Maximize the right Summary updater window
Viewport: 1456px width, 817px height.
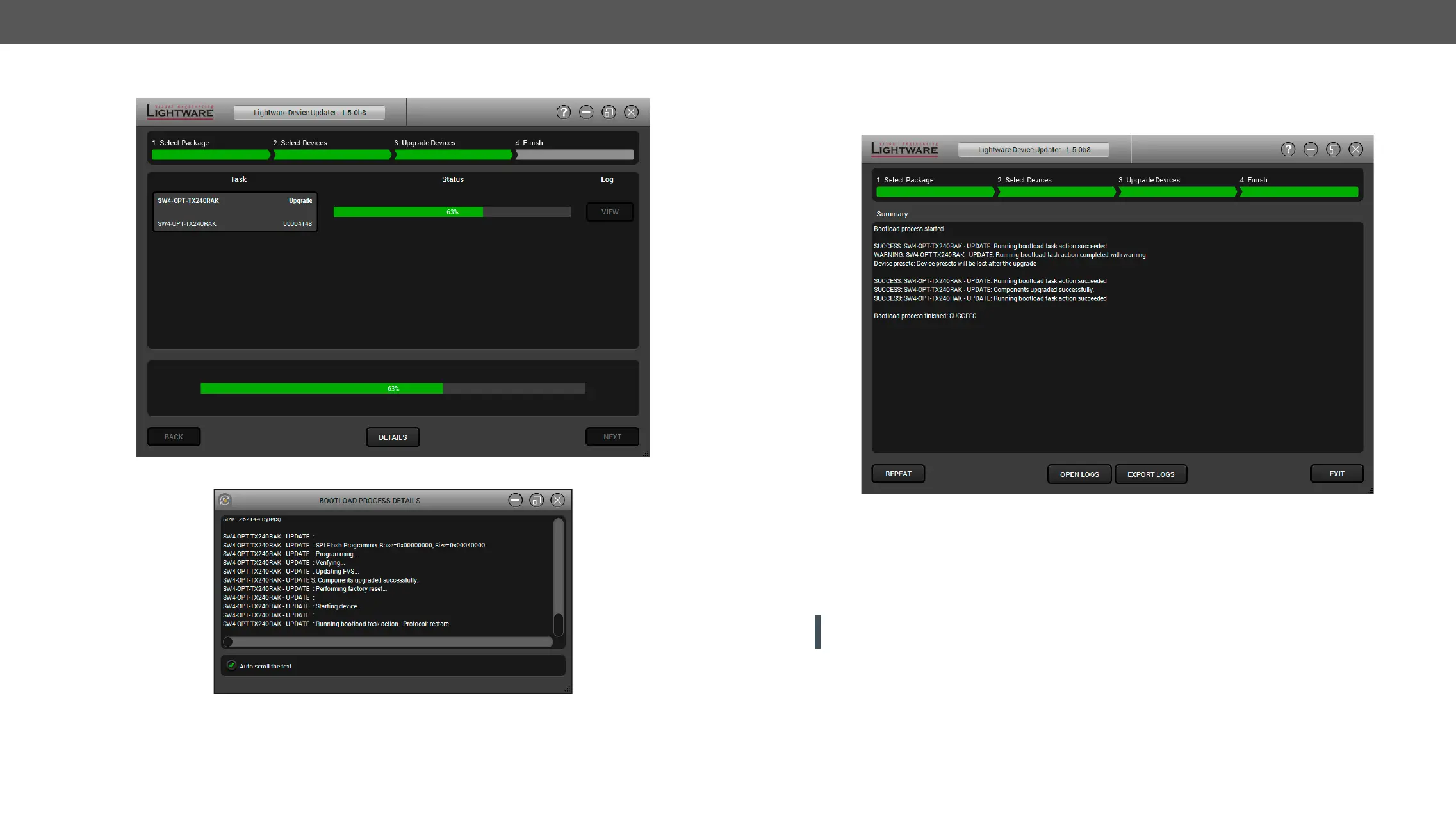click(x=1333, y=149)
